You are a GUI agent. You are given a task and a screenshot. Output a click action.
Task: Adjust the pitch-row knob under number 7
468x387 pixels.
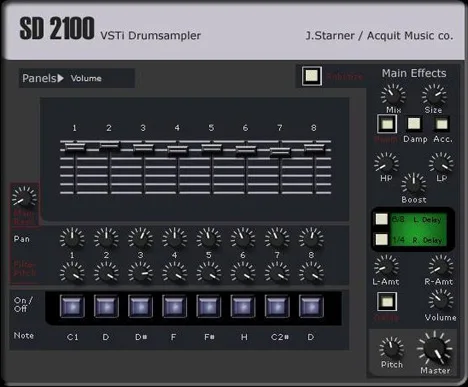pos(277,273)
